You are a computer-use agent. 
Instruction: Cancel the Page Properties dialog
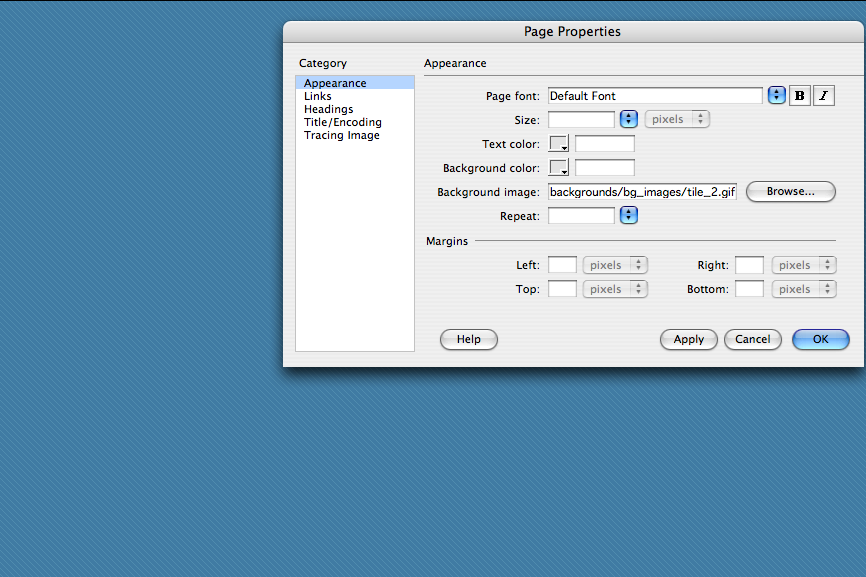click(x=752, y=339)
